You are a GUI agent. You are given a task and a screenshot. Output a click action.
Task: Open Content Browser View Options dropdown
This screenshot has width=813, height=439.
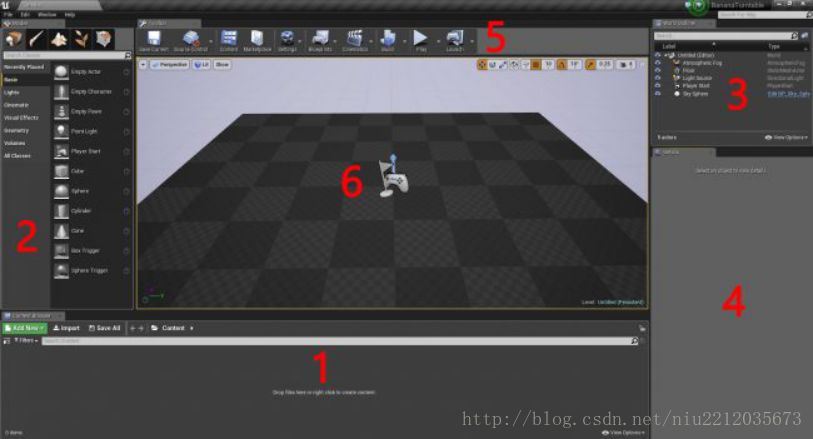625,432
